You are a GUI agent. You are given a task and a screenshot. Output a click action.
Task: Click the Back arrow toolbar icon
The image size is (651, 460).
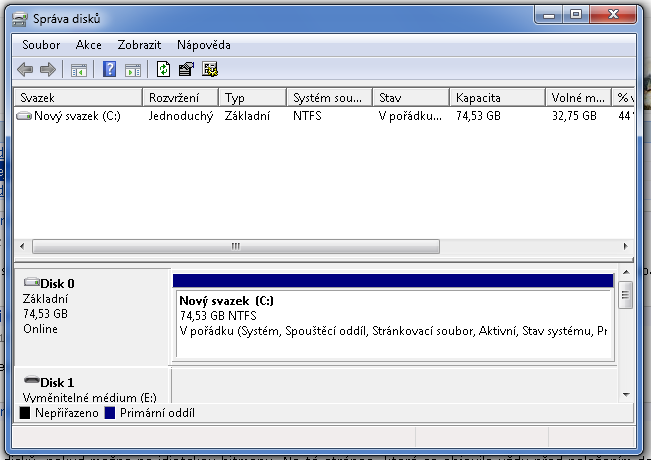[25, 69]
